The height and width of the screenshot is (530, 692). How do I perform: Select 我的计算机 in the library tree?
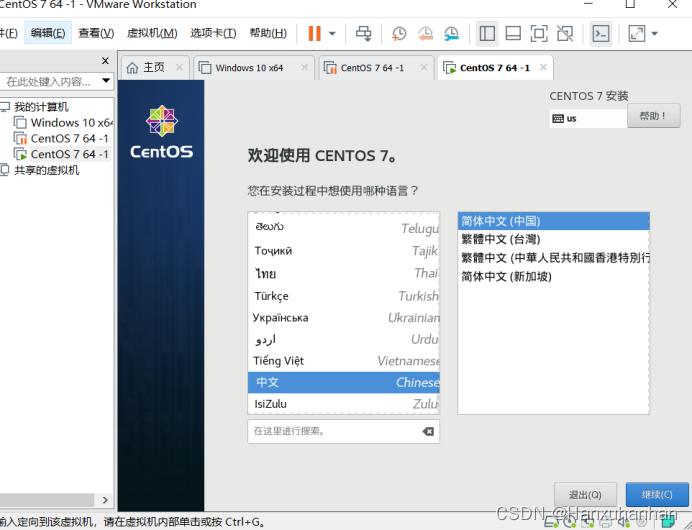pos(41,107)
